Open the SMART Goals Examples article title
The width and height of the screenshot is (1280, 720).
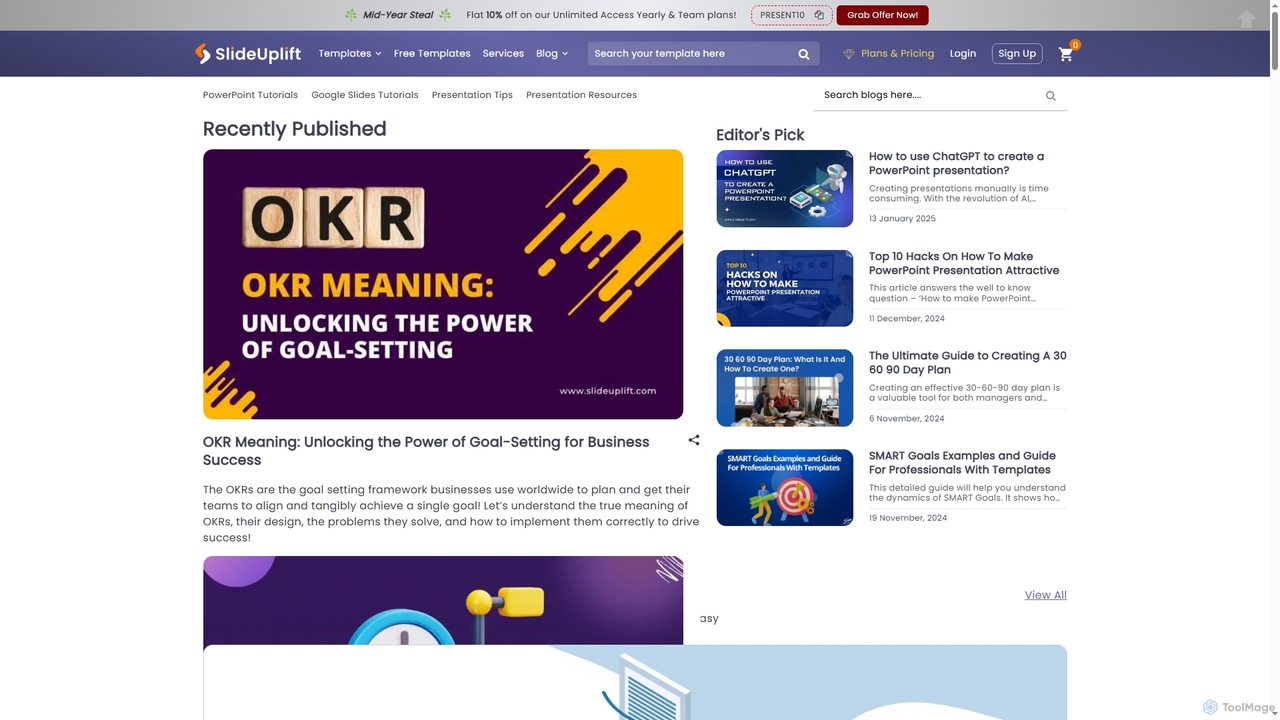tap(962, 462)
